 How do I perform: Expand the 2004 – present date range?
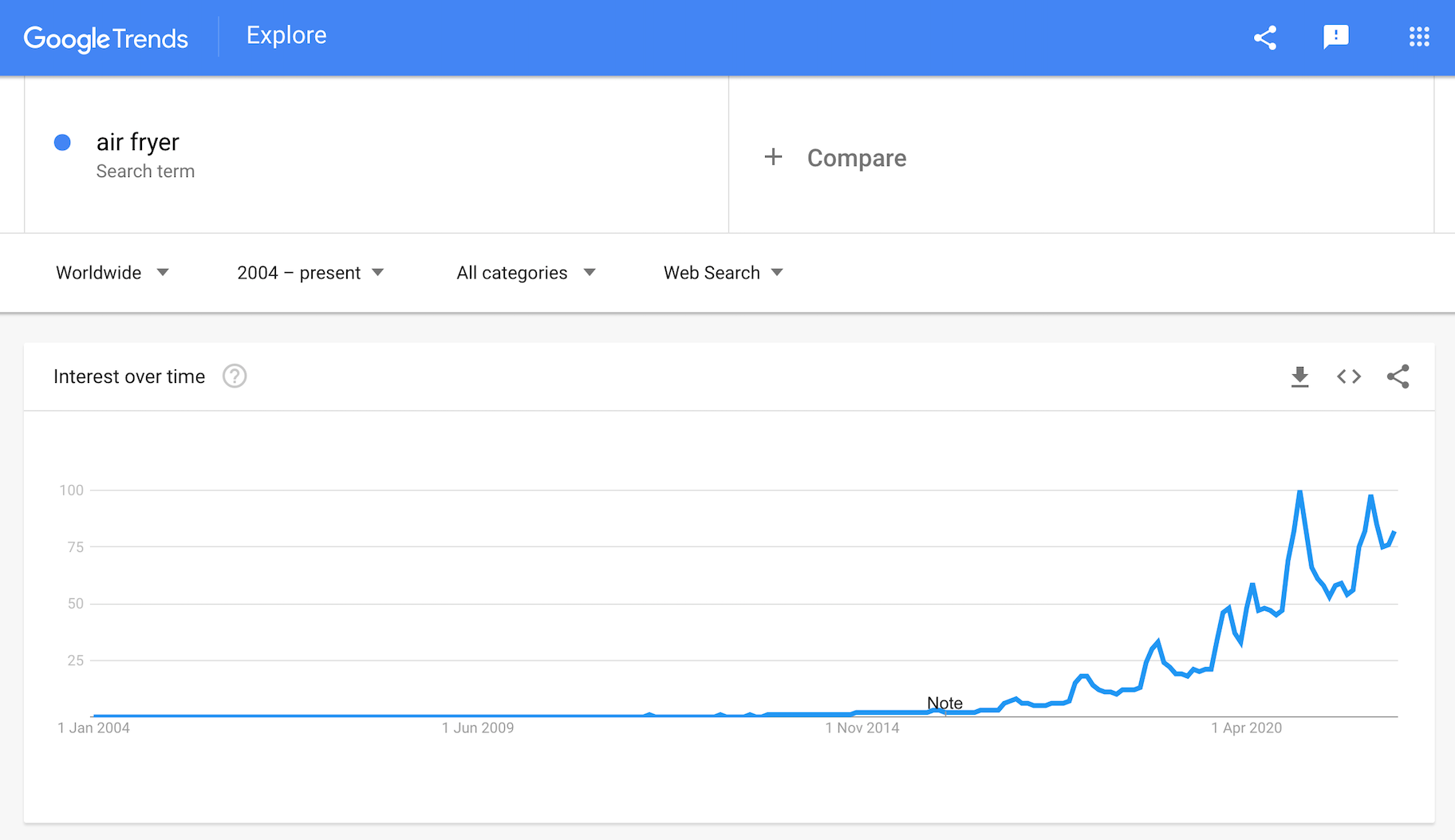click(310, 273)
